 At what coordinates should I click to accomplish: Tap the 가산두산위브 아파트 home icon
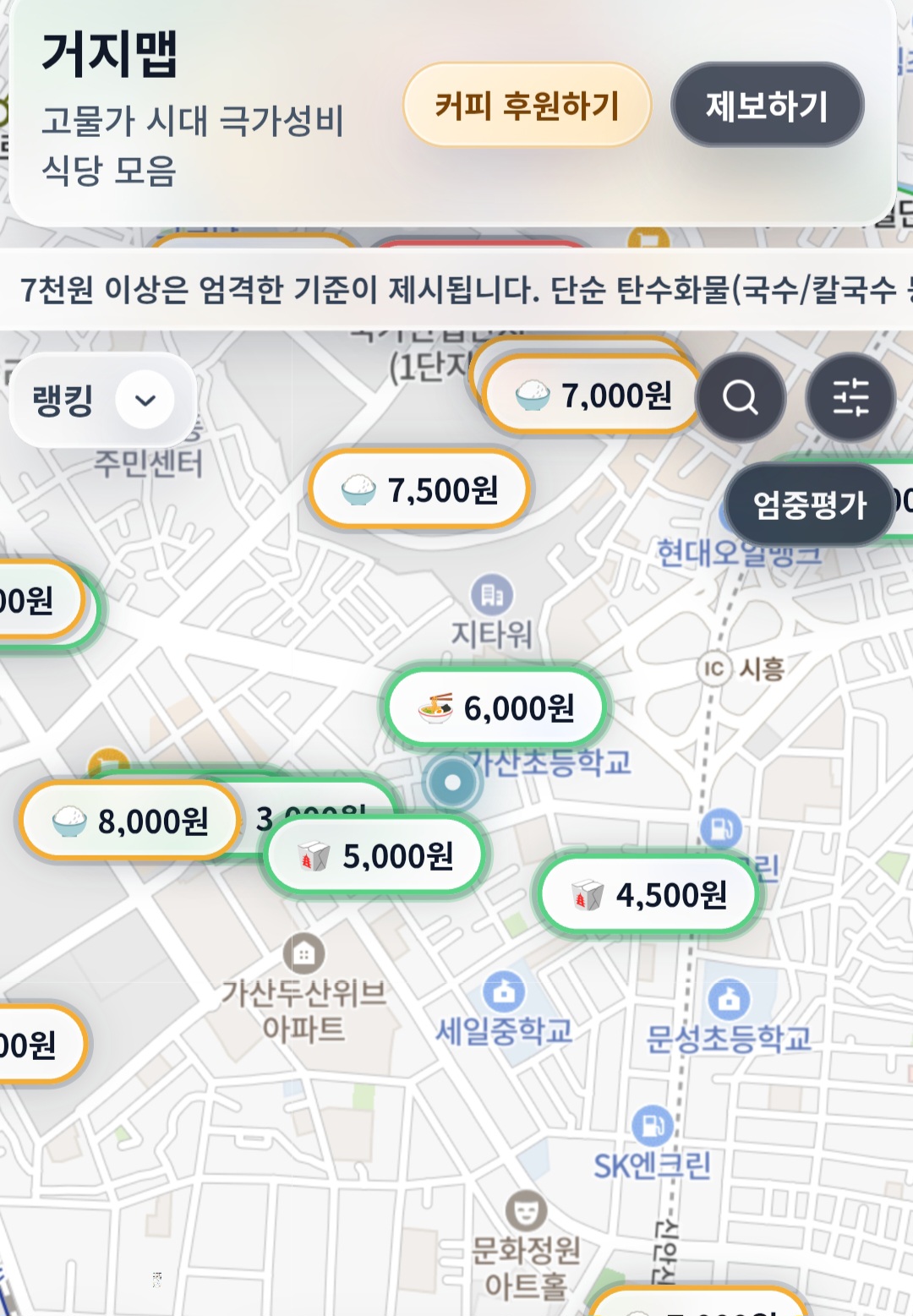coord(303,954)
